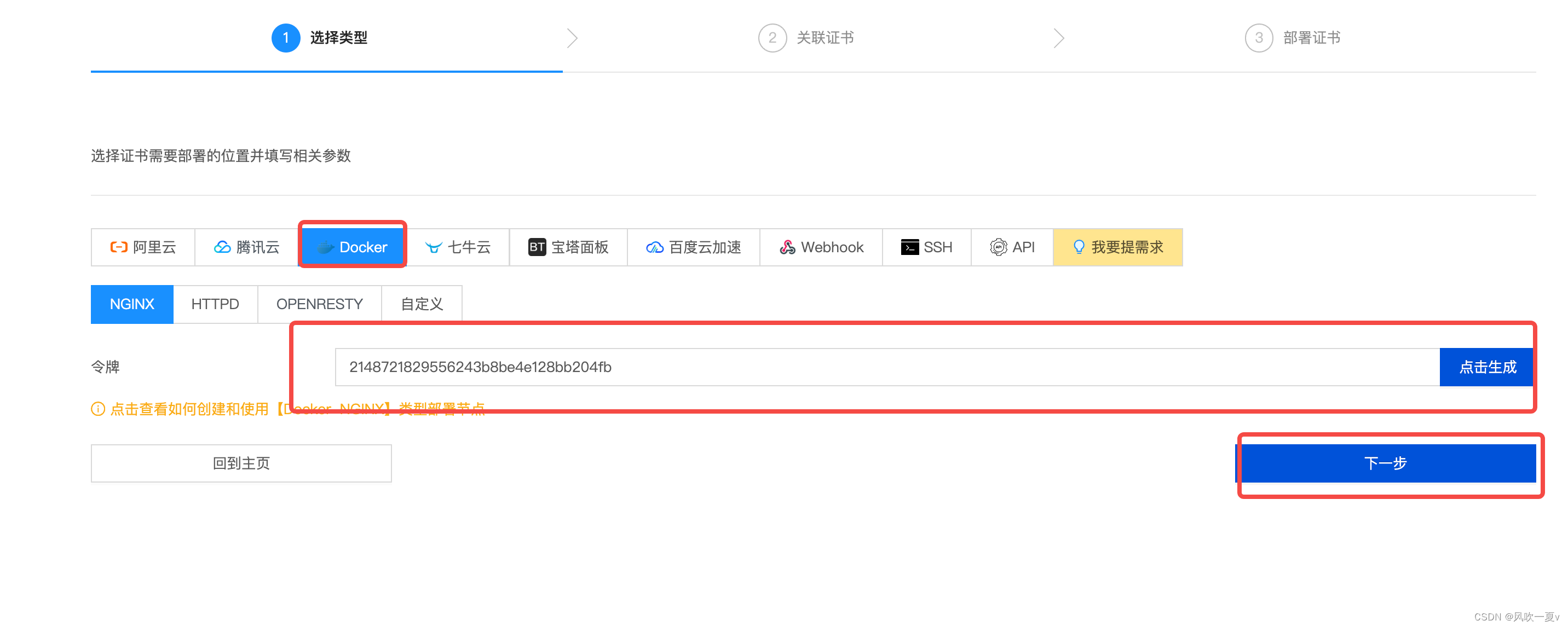1568x627 pixels.
Task: Click the info icon beside the help link
Action: (98, 409)
